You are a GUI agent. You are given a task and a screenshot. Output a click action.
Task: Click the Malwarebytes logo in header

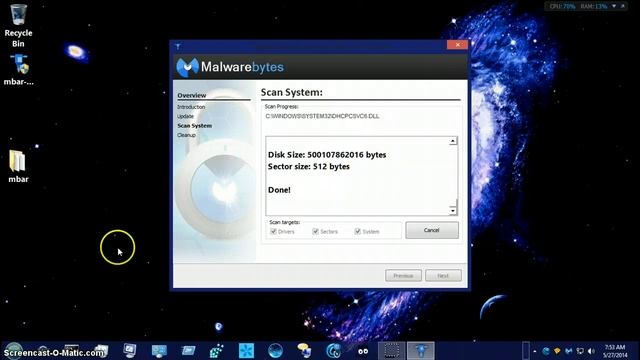pos(230,67)
